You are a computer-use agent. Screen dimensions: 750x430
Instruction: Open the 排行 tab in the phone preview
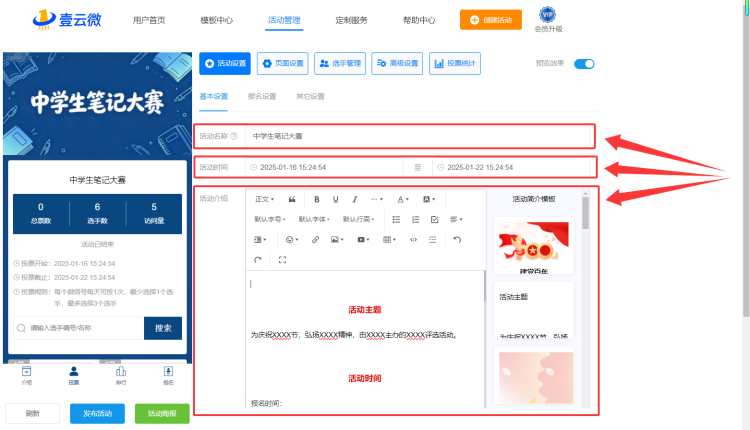point(121,375)
